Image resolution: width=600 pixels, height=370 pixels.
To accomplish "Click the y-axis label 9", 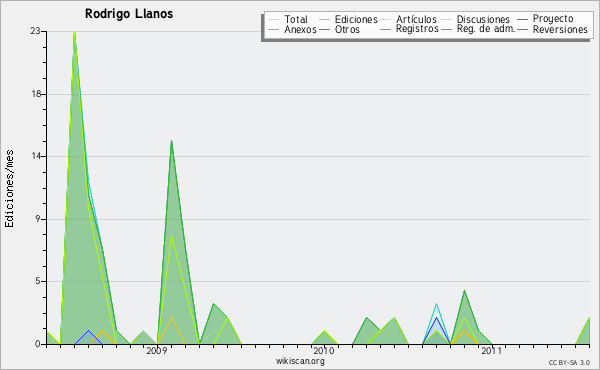I will click(38, 219).
